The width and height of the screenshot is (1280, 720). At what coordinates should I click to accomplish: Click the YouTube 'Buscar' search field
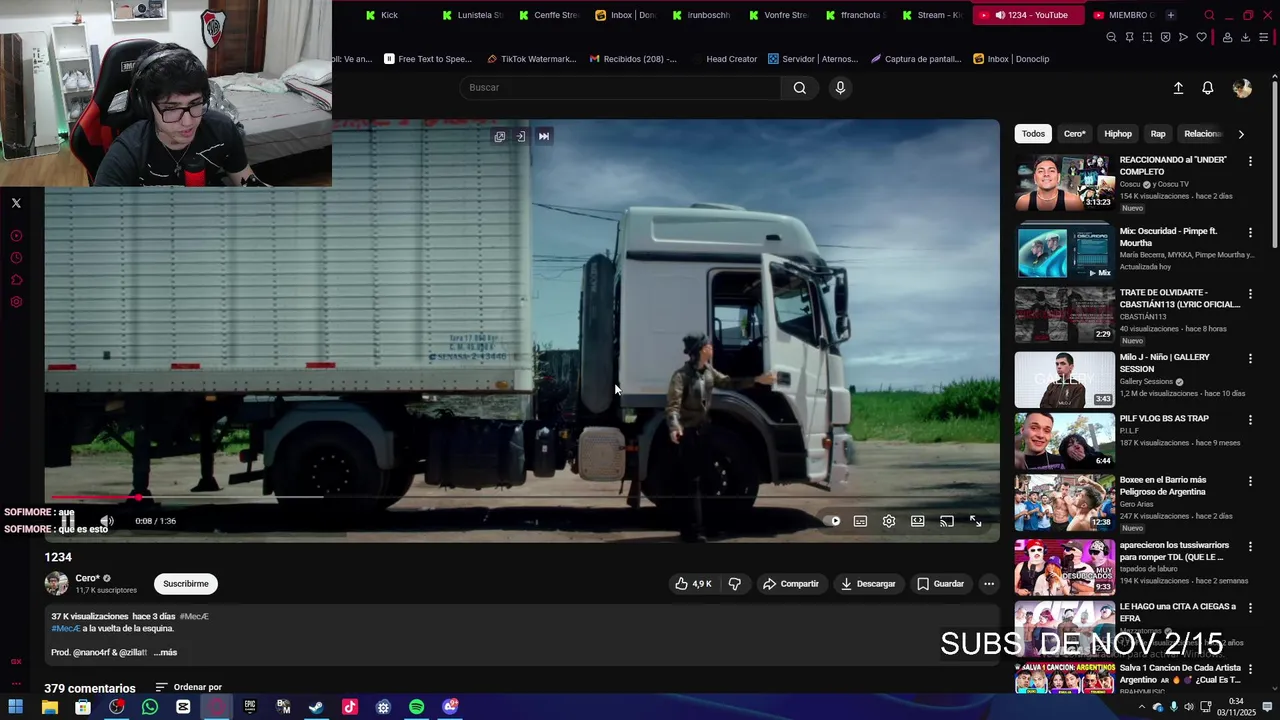pyautogui.click(x=620, y=88)
